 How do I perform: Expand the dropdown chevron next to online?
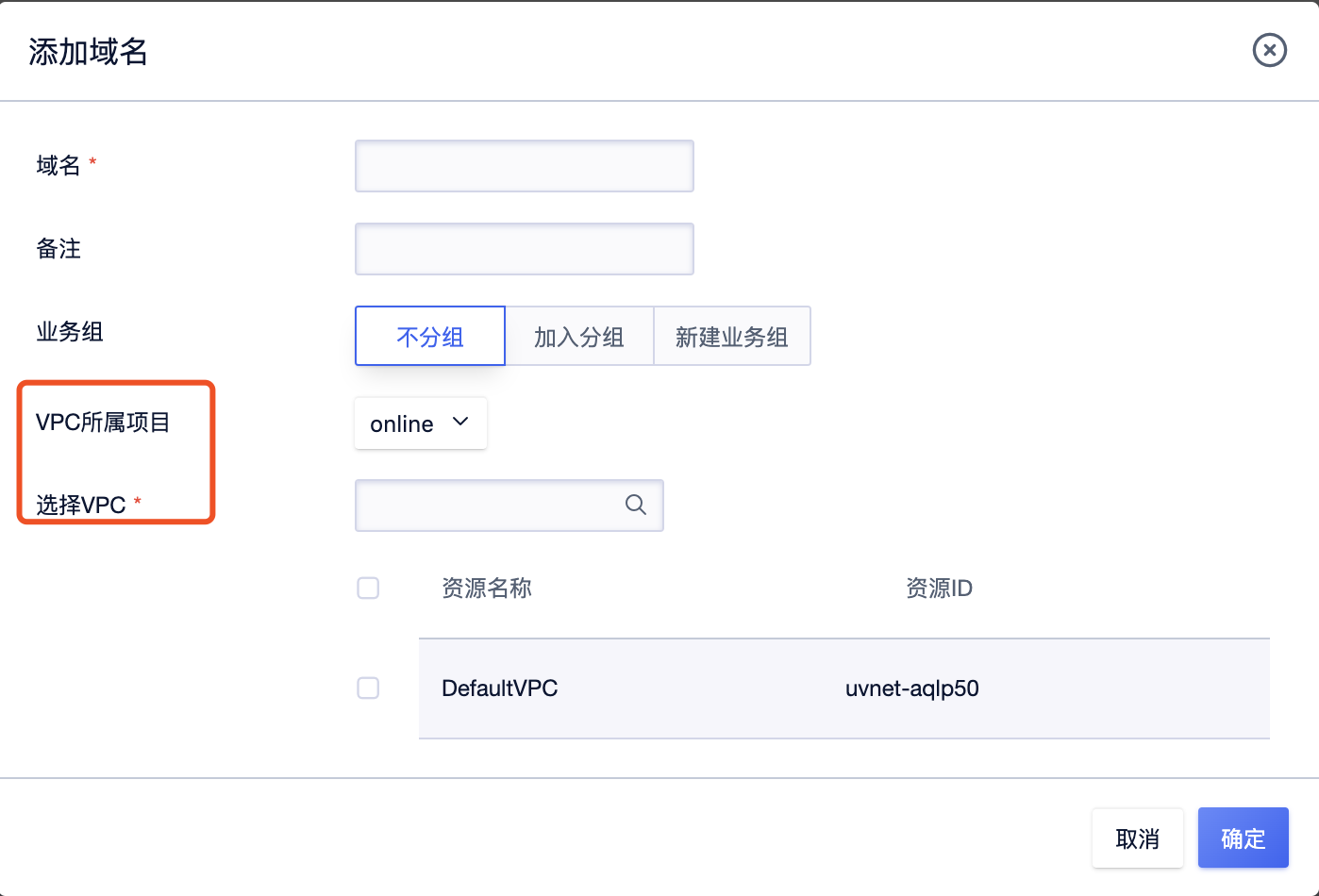[460, 423]
